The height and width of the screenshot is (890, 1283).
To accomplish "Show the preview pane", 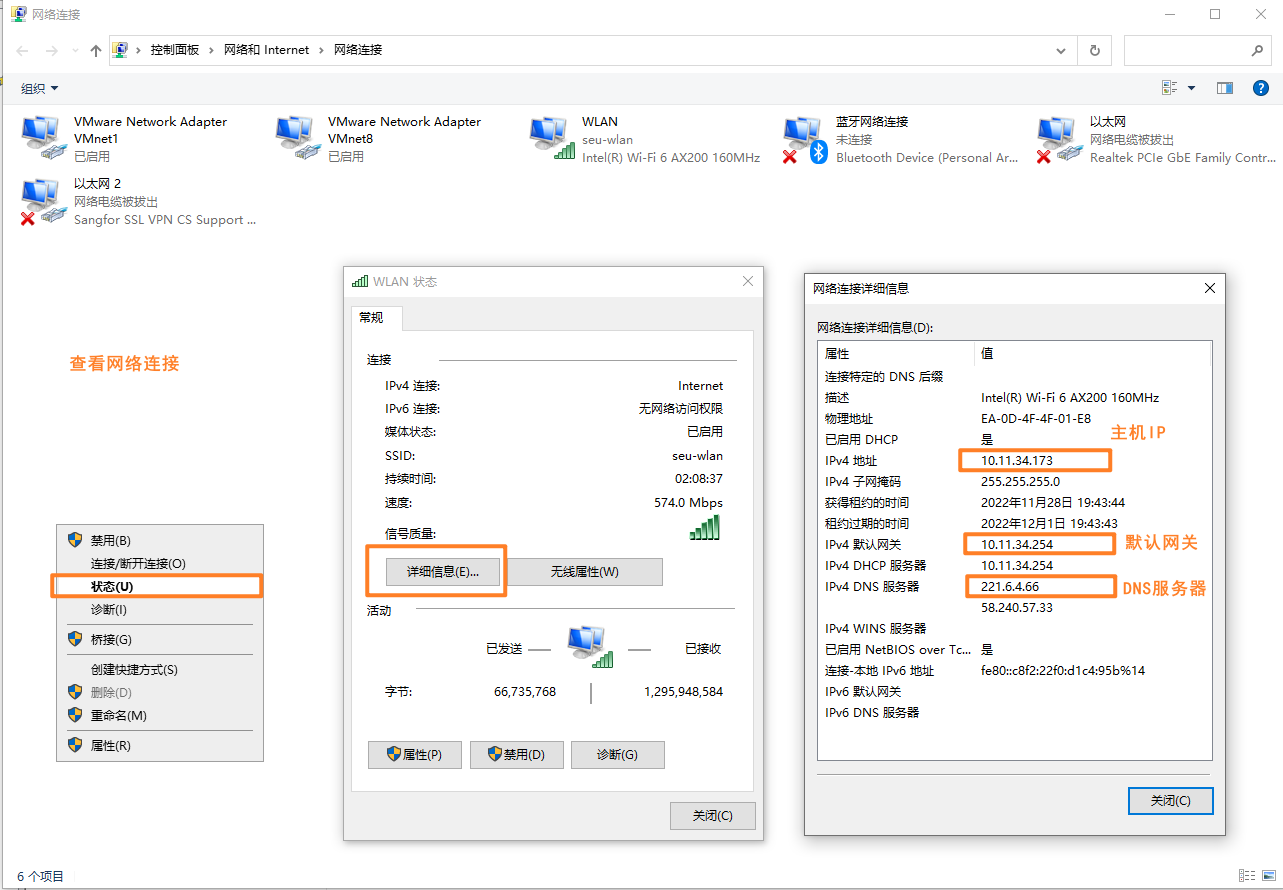I will [x=1224, y=88].
